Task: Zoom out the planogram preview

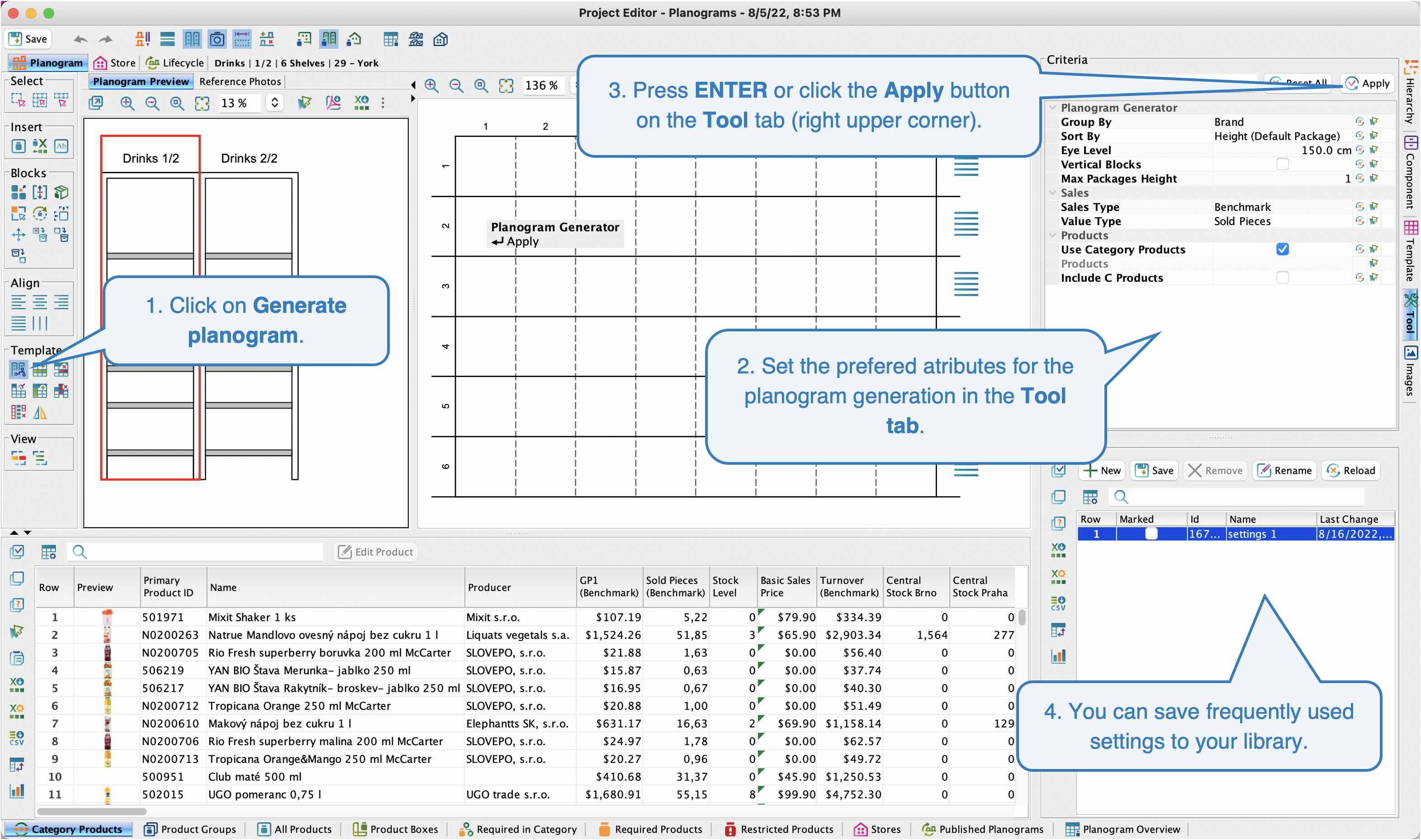Action: point(152,103)
